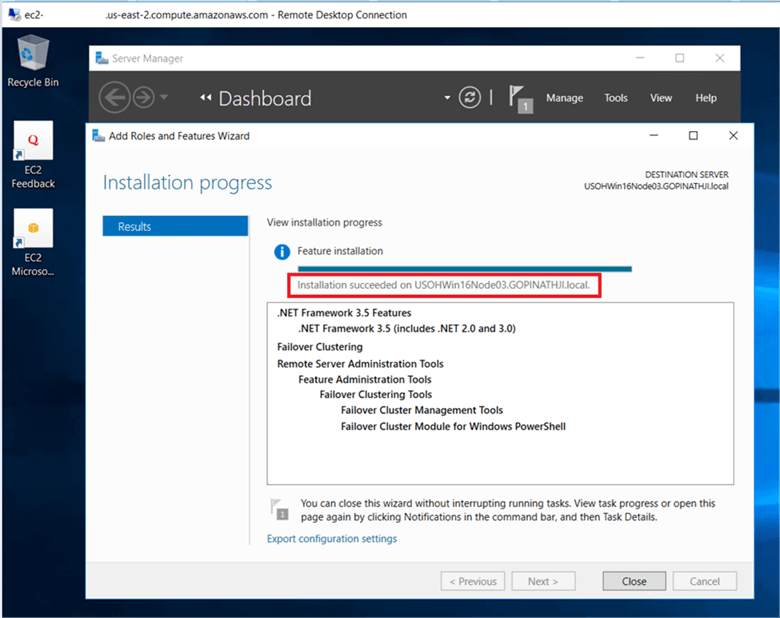The image size is (780, 618).
Task: Select Feature Administration Tools row
Action: pyautogui.click(x=365, y=379)
